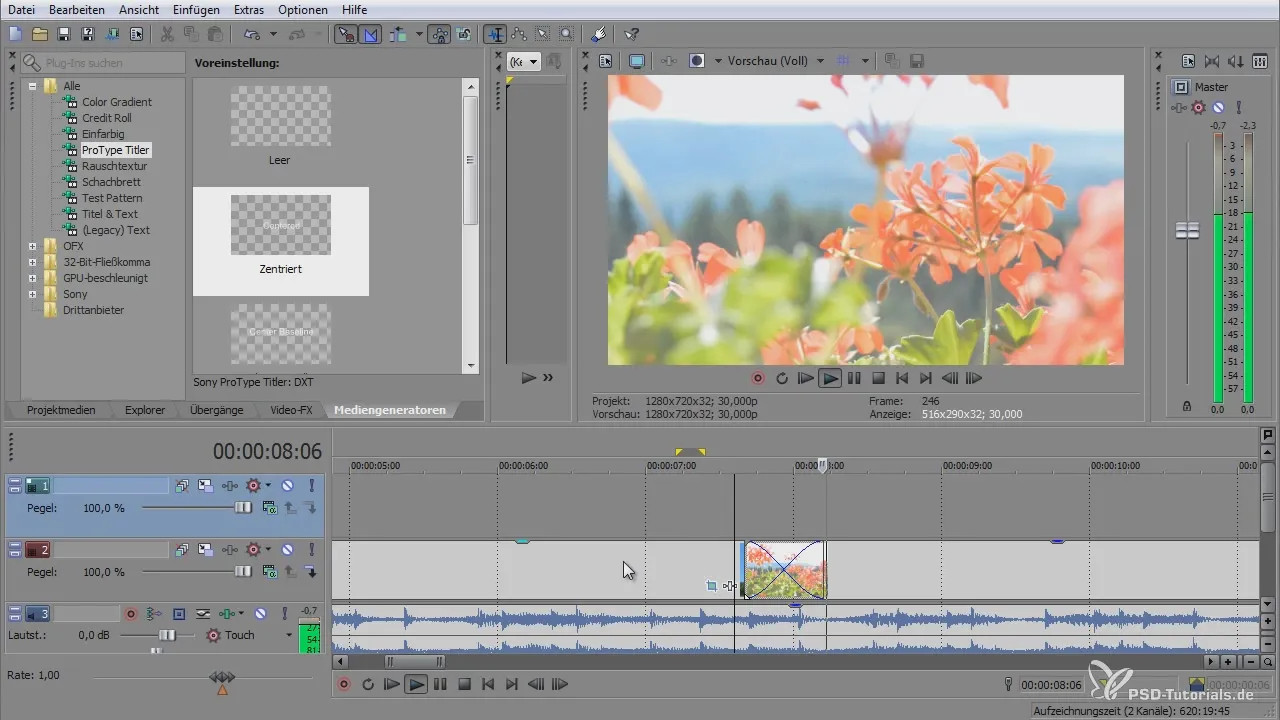Expand the GPU-beschleunigt folder
1280x720 pixels.
(x=33, y=278)
